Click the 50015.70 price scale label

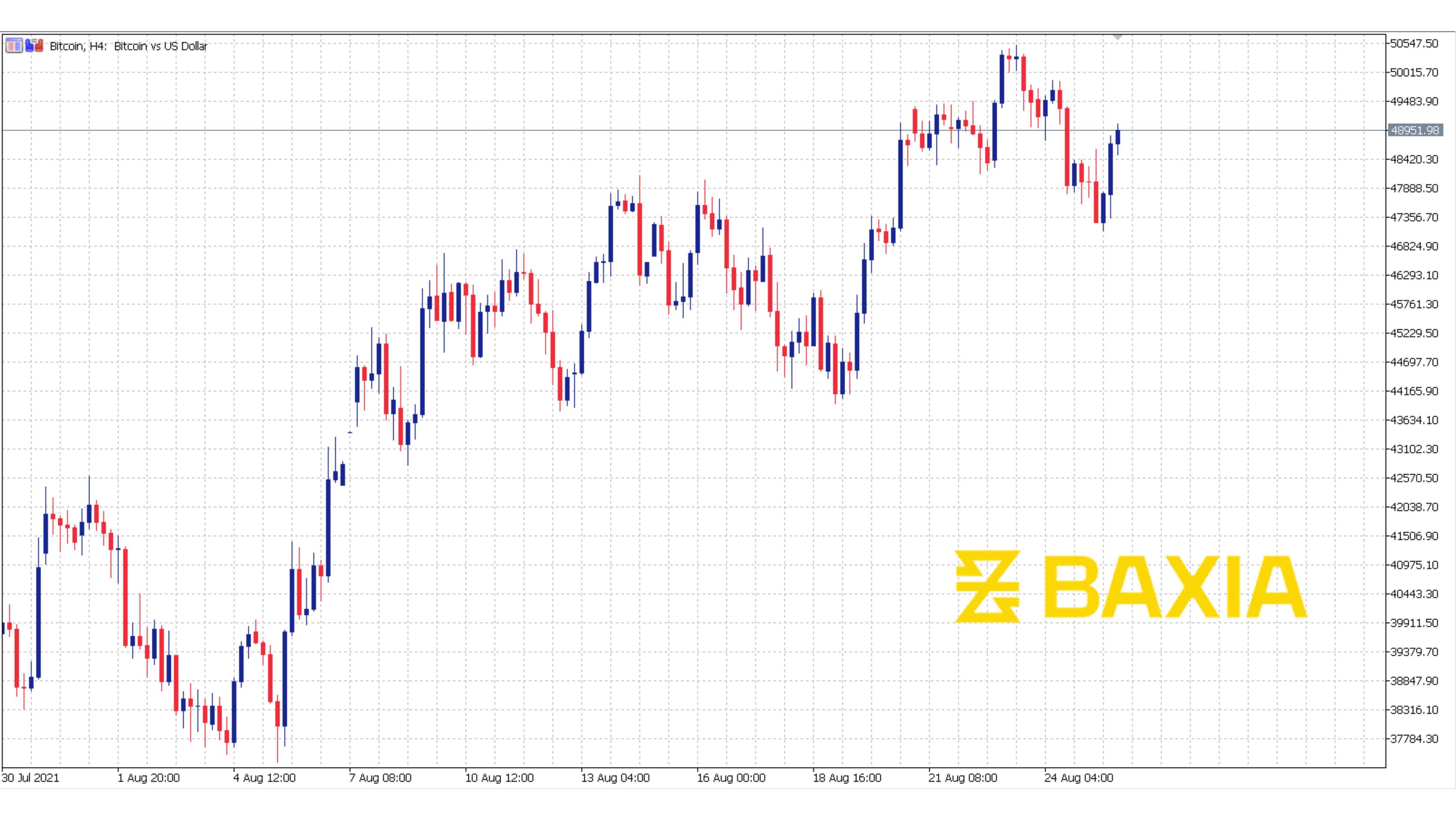pyautogui.click(x=1414, y=72)
